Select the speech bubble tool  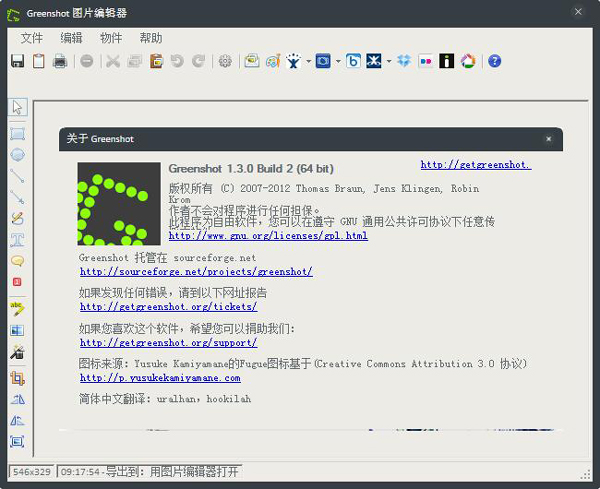(x=18, y=261)
